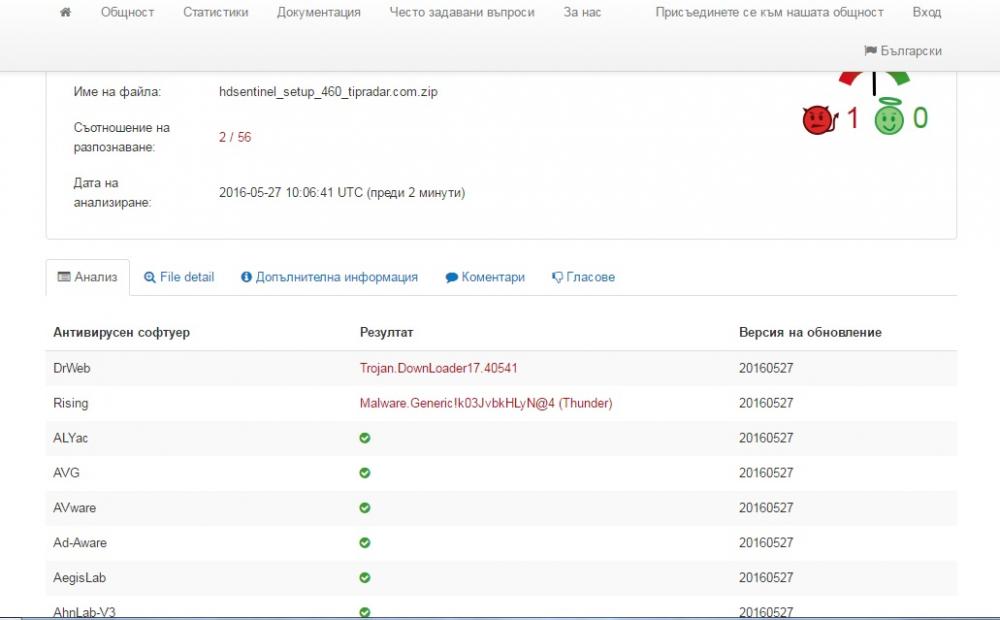Viewport: 1000px width, 620px height.
Task: Click the detection ratio 2 / 56
Action: [235, 137]
